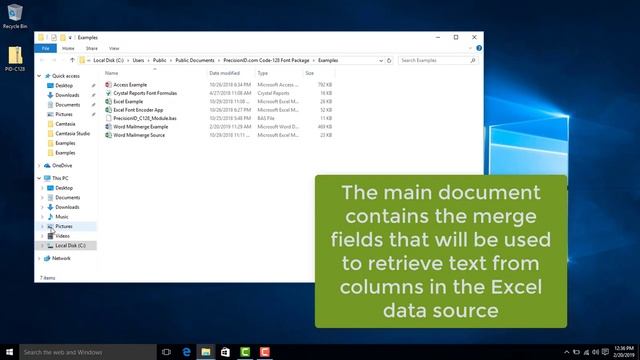
Task: Select Word Mailmerge Source file icon
Action: [108, 135]
